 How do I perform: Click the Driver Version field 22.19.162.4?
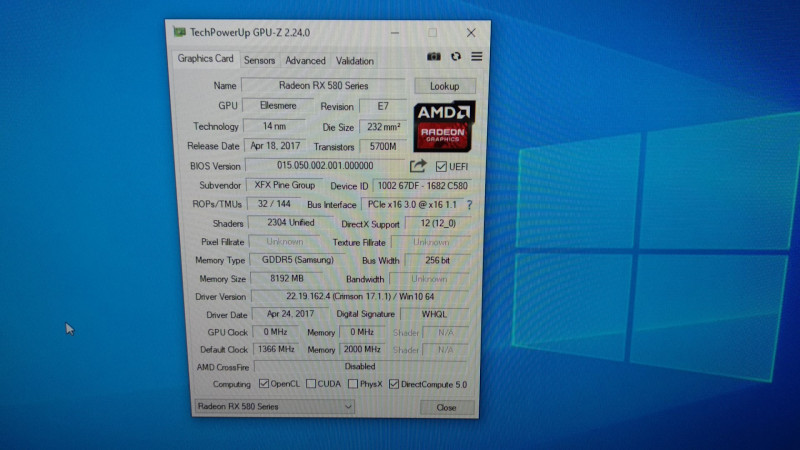click(360, 296)
